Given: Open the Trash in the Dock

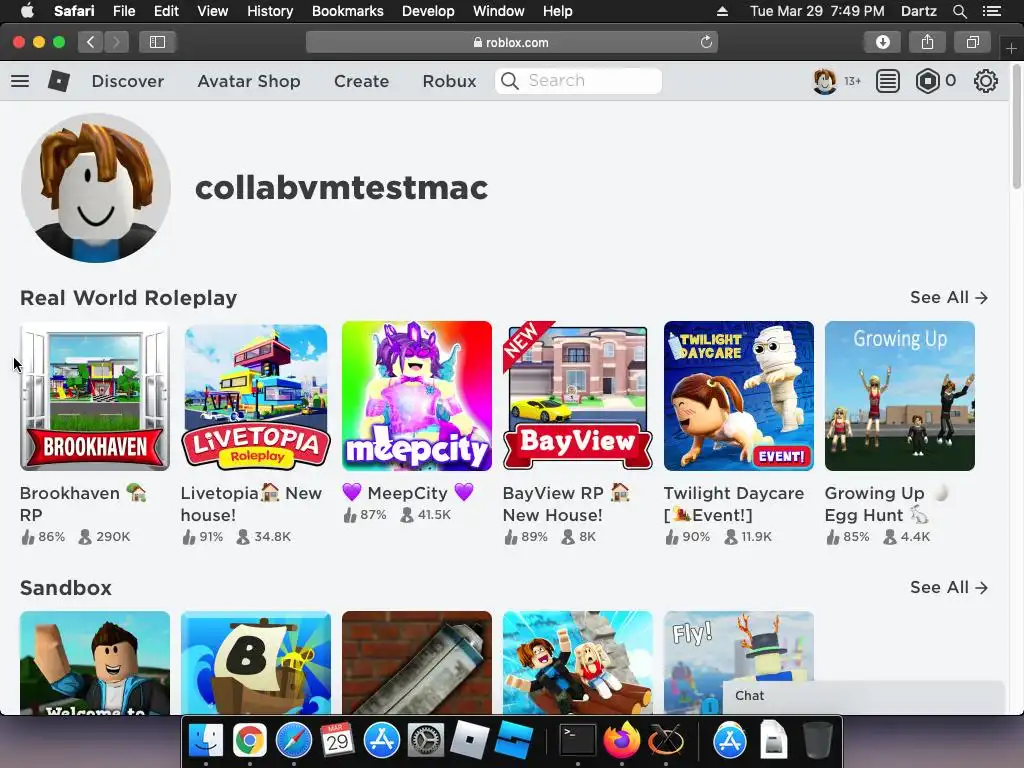Looking at the screenshot, I should 817,740.
